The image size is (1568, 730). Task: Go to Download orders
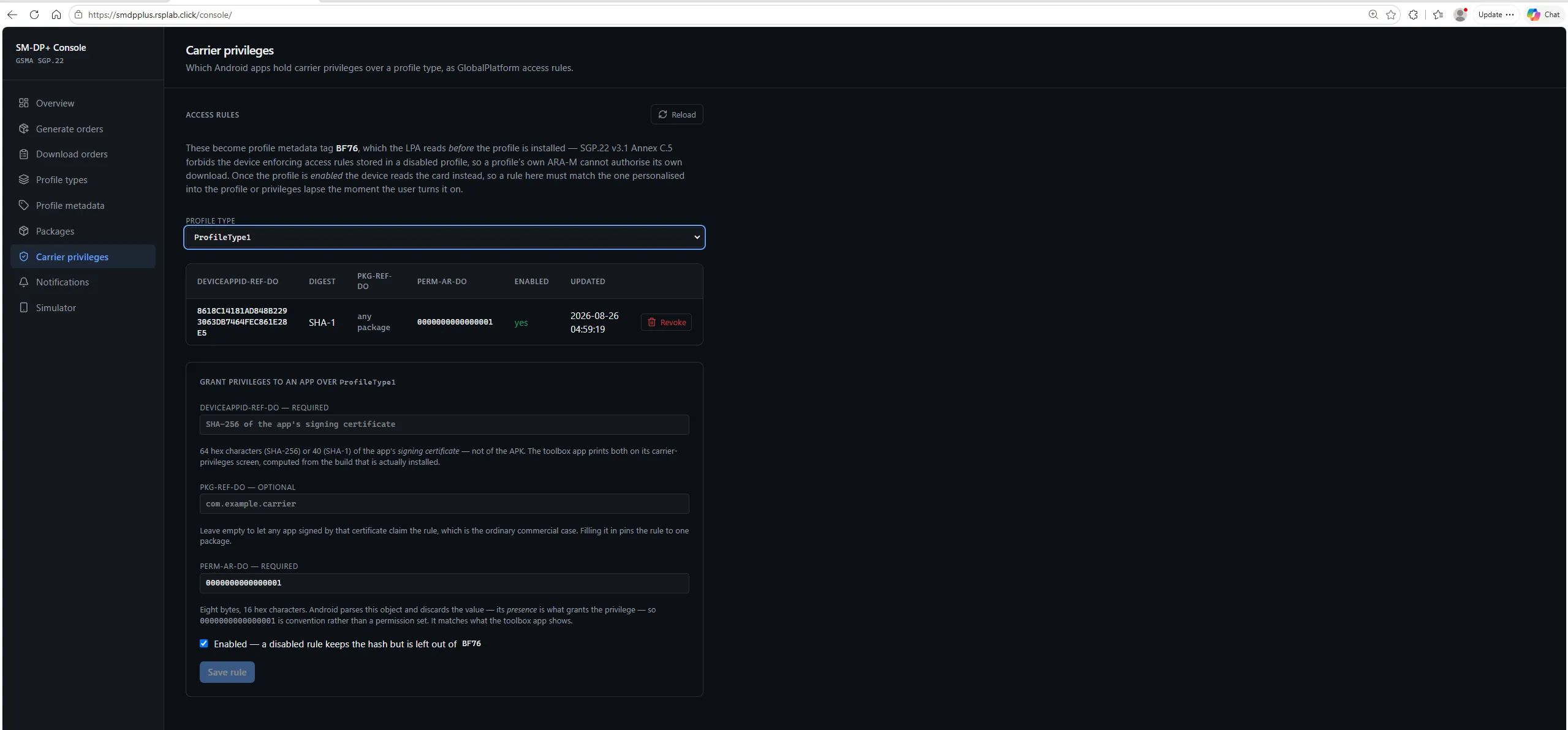click(83, 154)
